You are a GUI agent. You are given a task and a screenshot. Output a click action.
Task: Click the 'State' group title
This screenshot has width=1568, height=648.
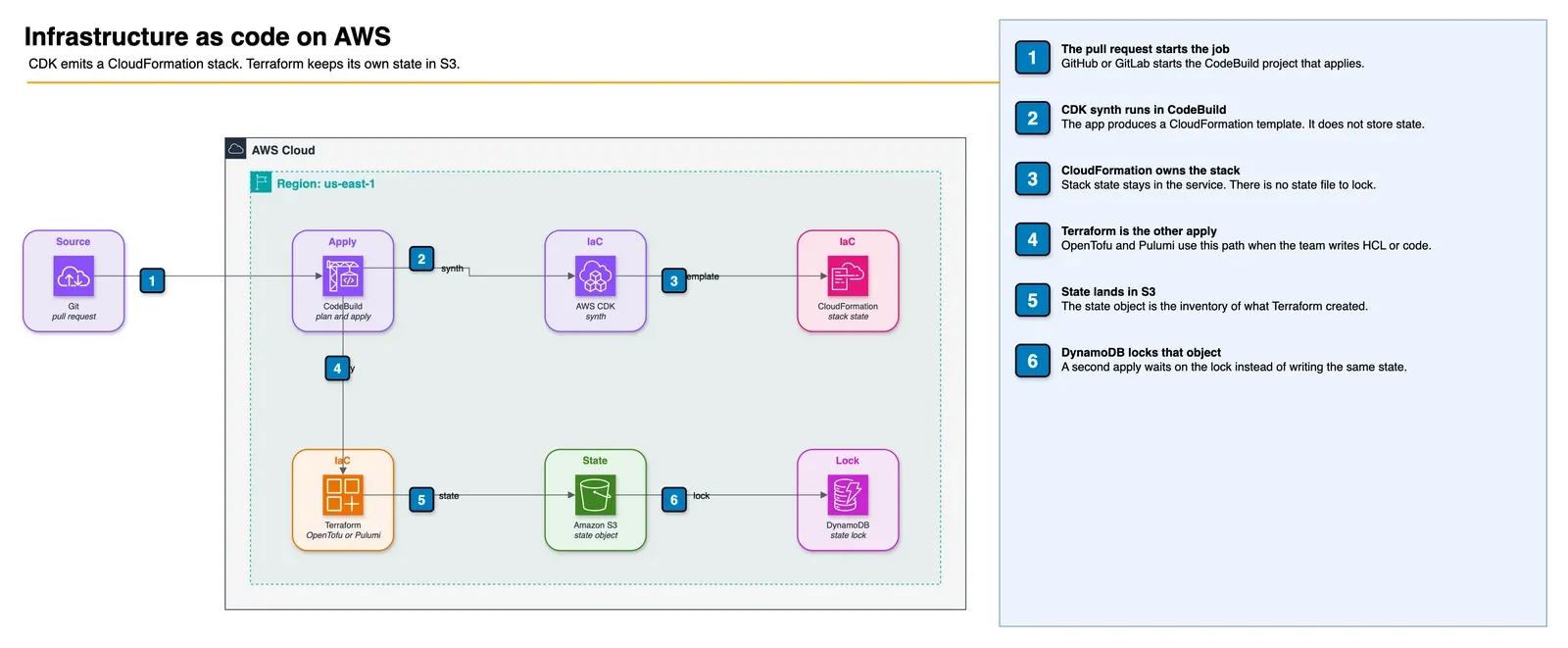click(595, 460)
